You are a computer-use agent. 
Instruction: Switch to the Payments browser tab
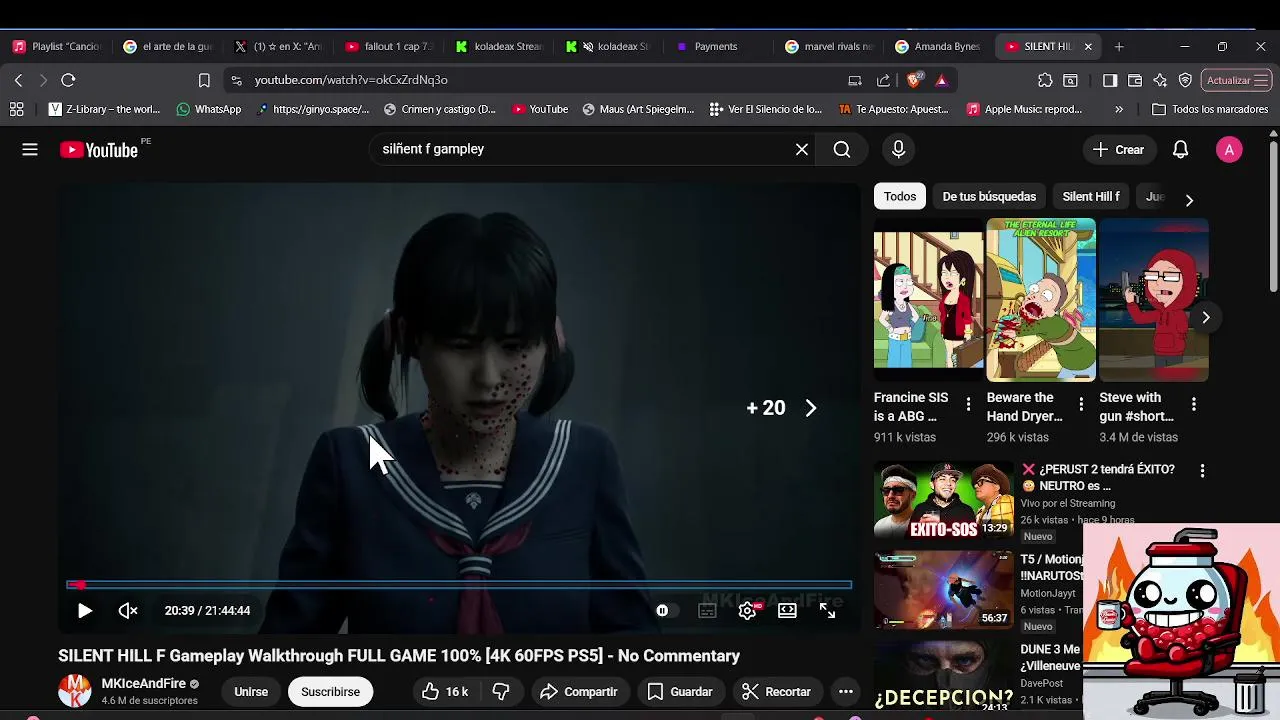pos(716,46)
